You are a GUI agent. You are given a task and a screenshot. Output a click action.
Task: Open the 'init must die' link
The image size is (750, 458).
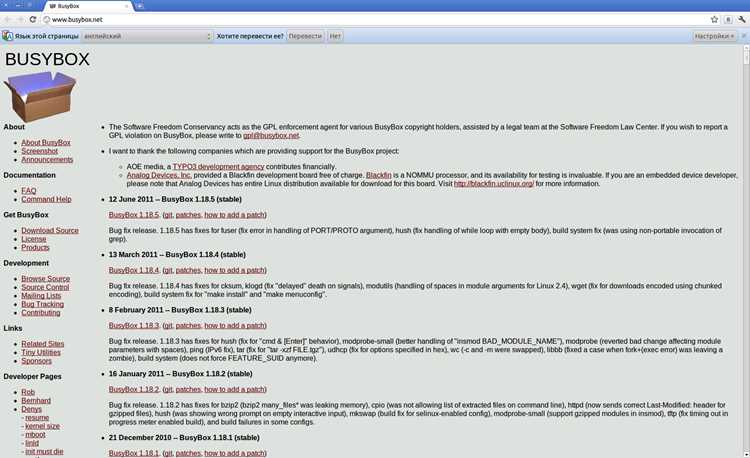coord(44,451)
